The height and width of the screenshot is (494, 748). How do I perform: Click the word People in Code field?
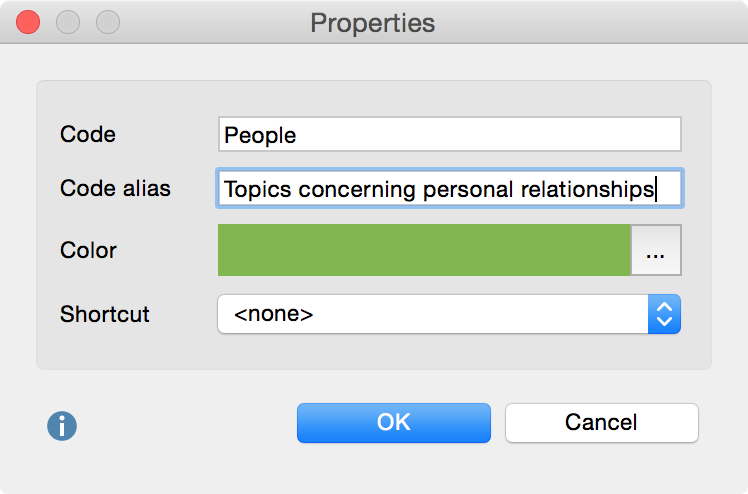[260, 135]
